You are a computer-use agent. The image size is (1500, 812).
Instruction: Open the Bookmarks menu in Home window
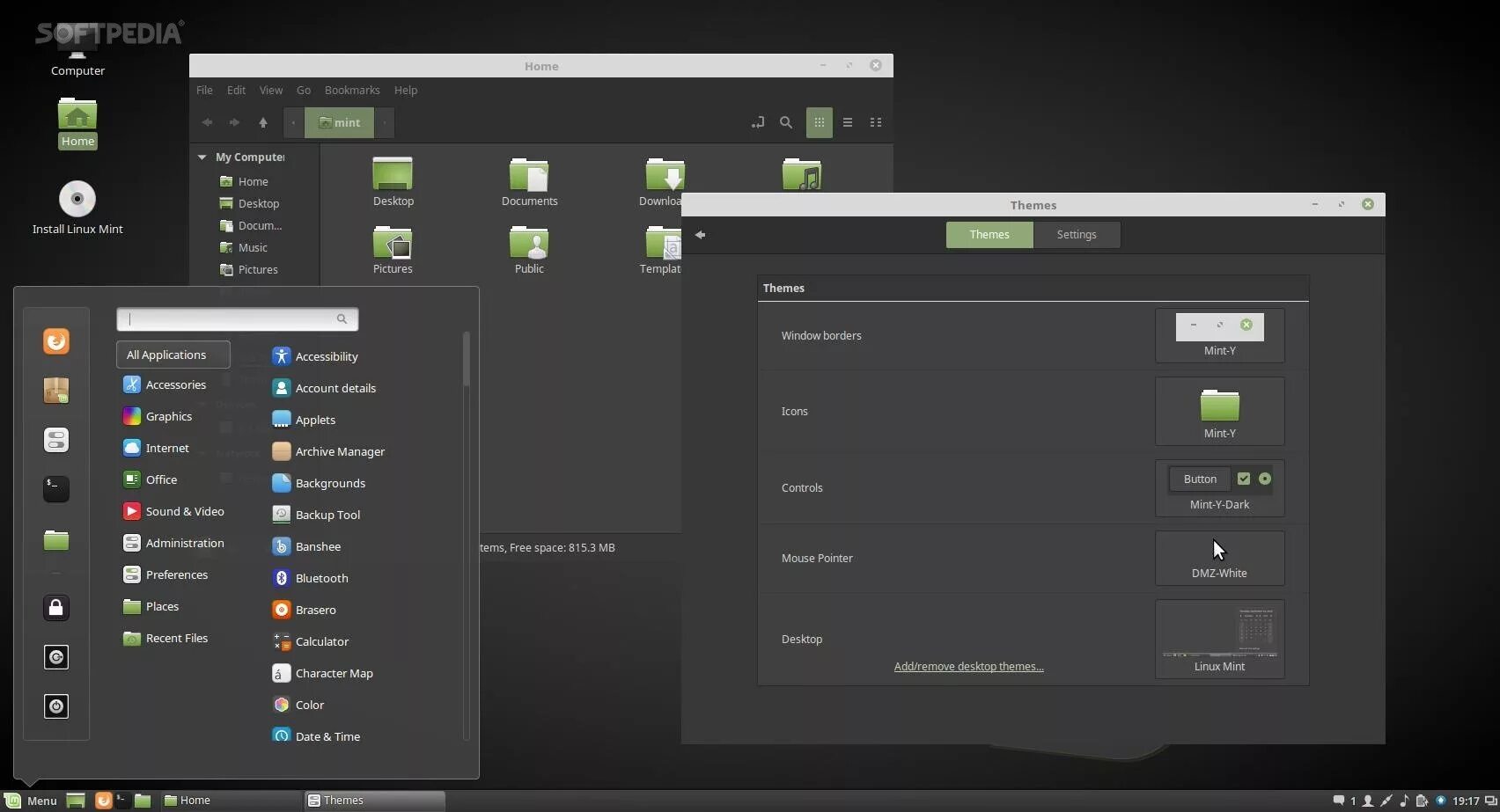coord(352,90)
